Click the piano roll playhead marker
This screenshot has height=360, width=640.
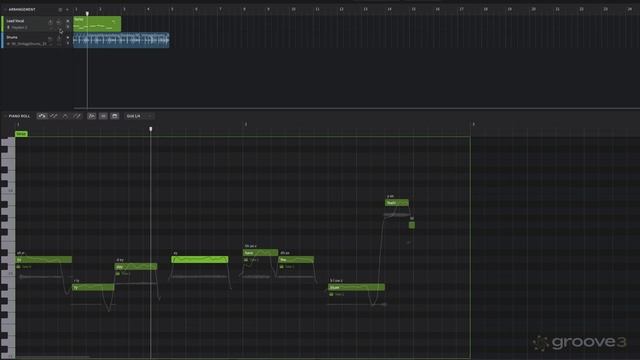pos(151,129)
